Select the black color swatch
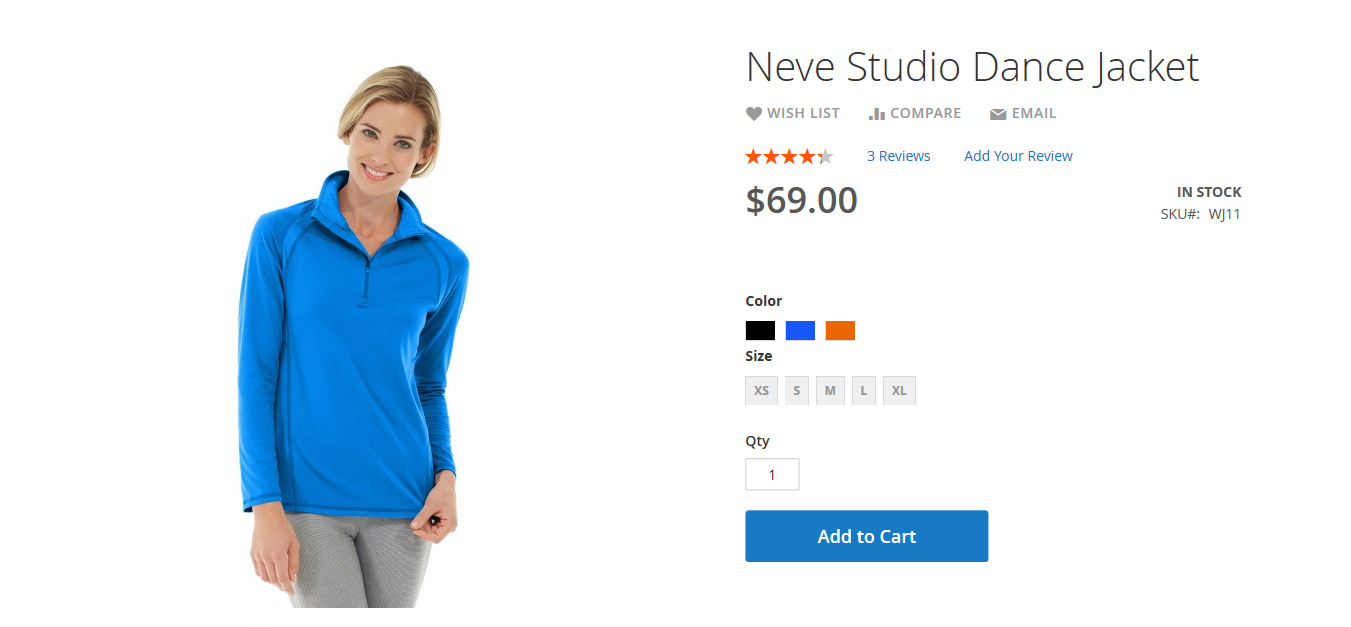The width and height of the screenshot is (1351, 627). (760, 331)
